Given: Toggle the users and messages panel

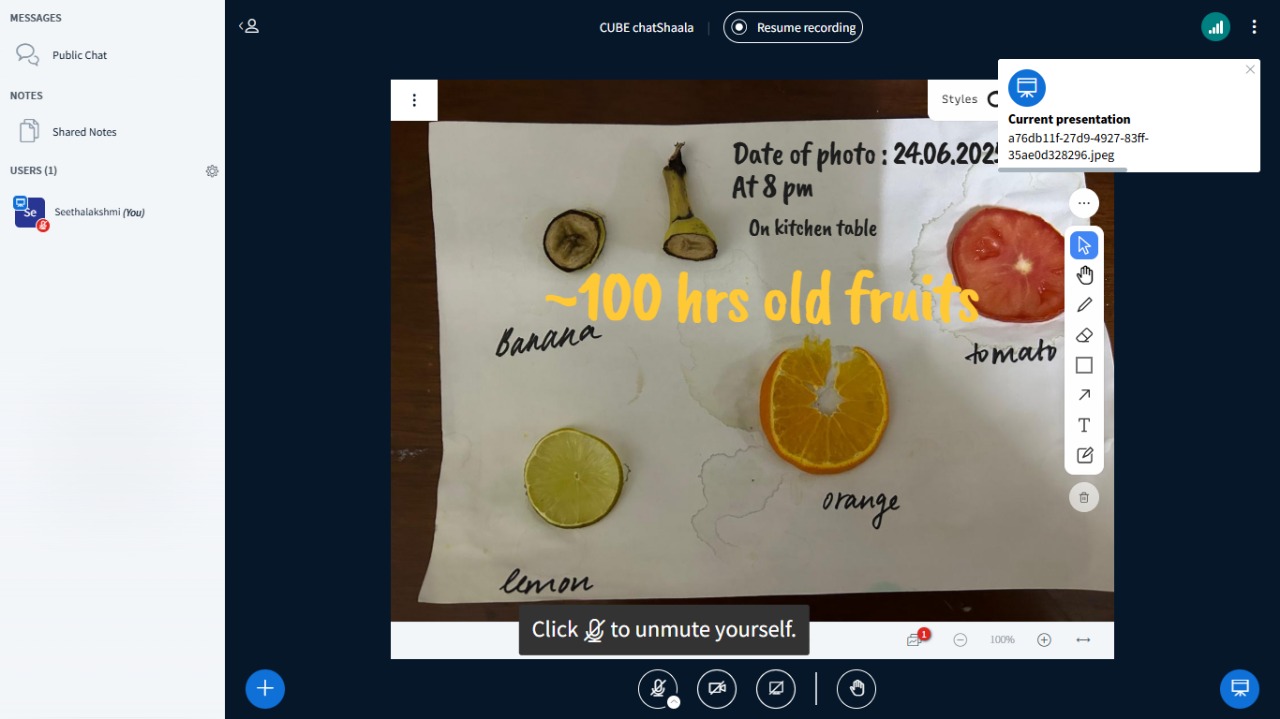Looking at the screenshot, I should (249, 26).
